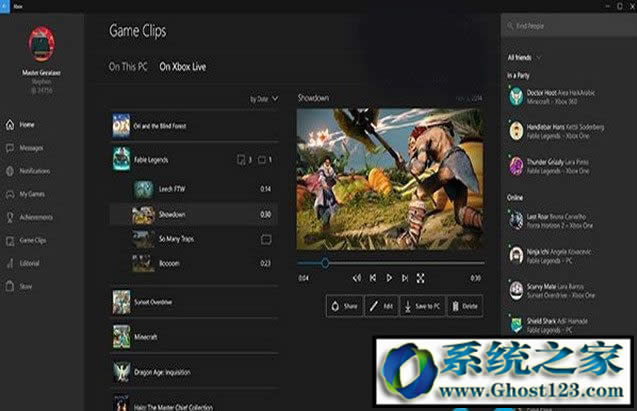Select the On Xbox Live tab
637x411 pixels.
click(x=183, y=66)
